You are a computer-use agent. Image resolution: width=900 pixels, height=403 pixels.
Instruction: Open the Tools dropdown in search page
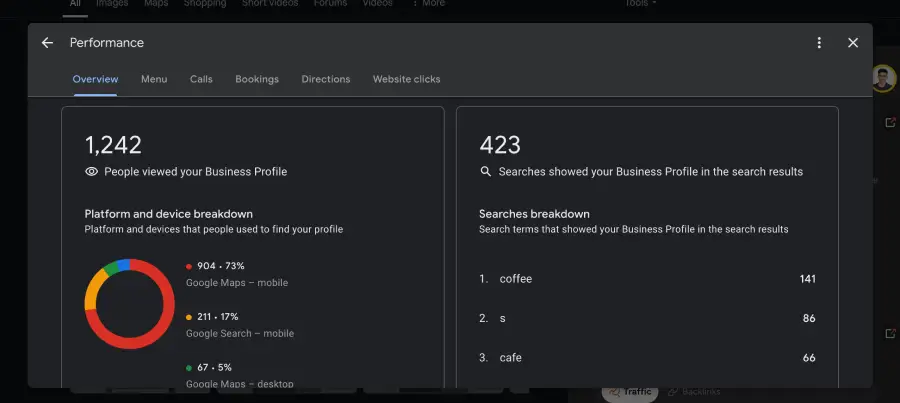[640, 3]
